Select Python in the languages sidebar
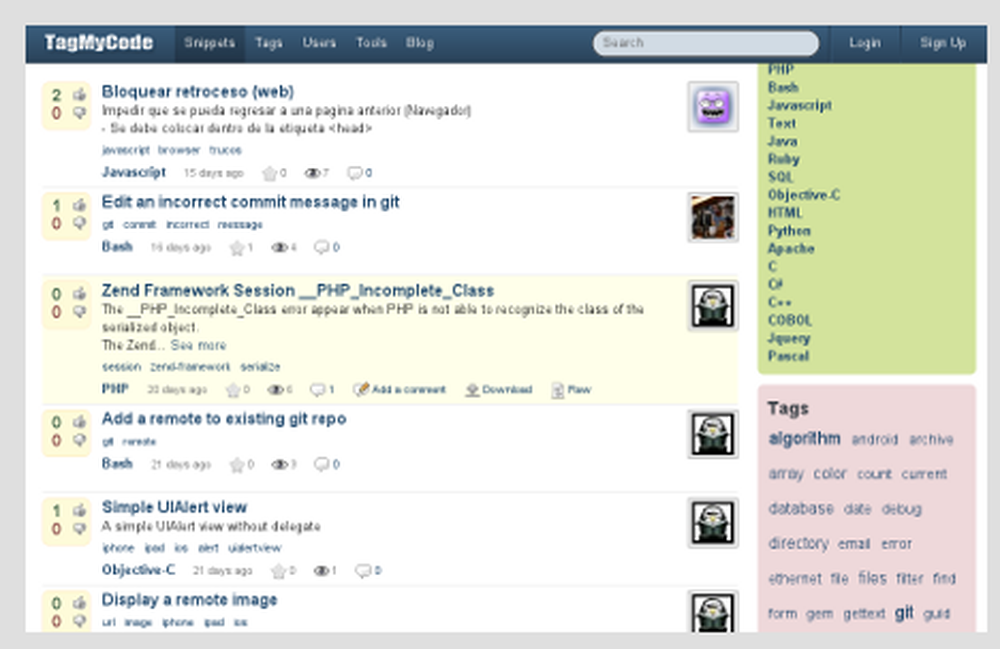Viewport: 1000px width, 649px height. tap(789, 231)
